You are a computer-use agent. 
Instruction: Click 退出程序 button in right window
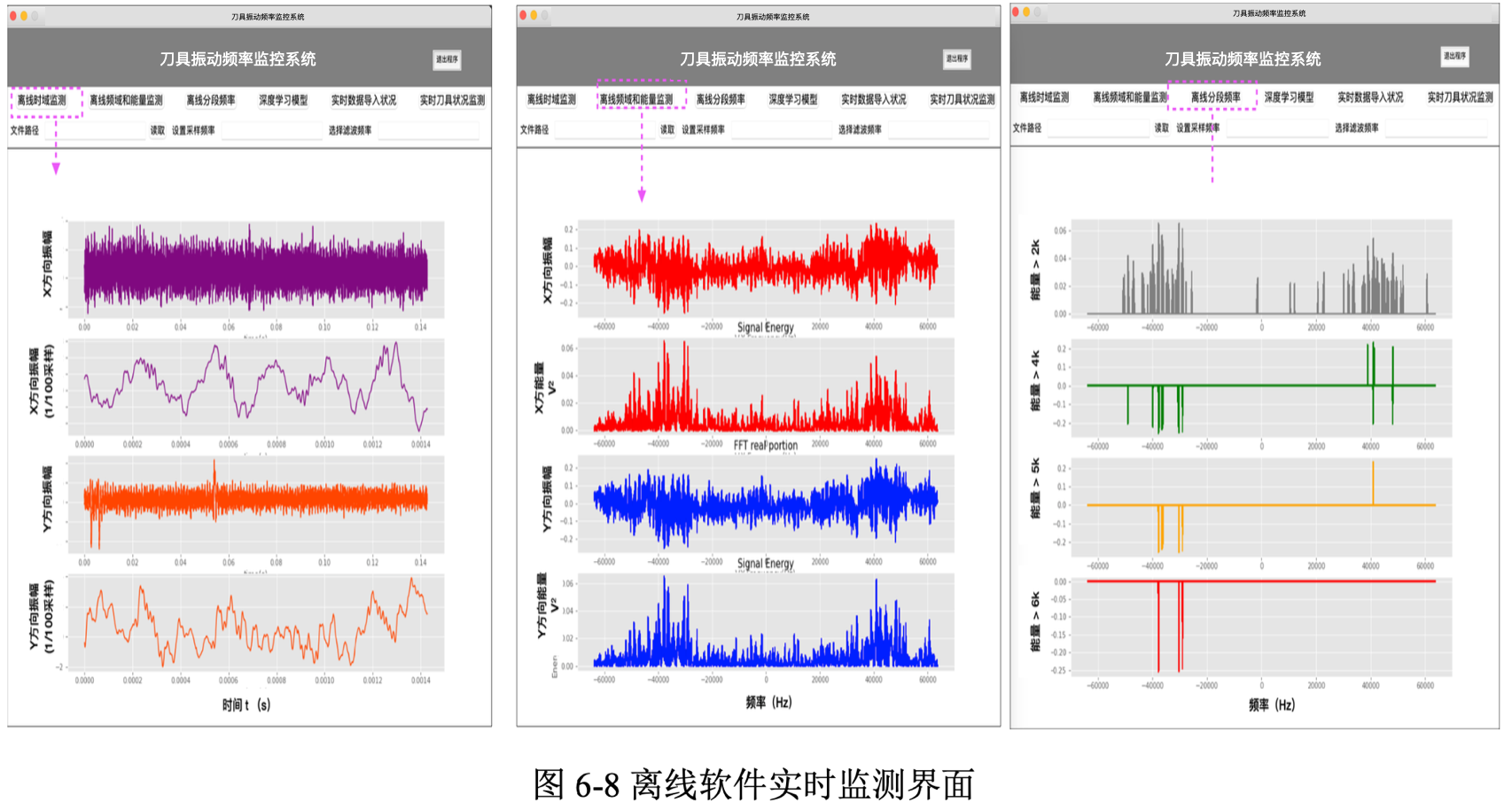(x=1454, y=56)
